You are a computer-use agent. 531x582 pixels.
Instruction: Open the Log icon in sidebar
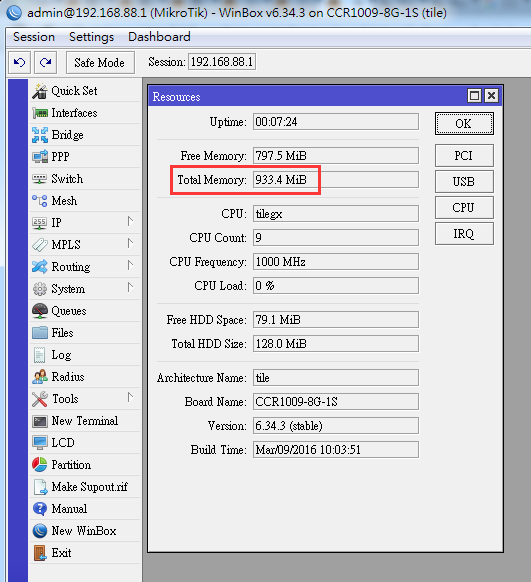point(40,355)
